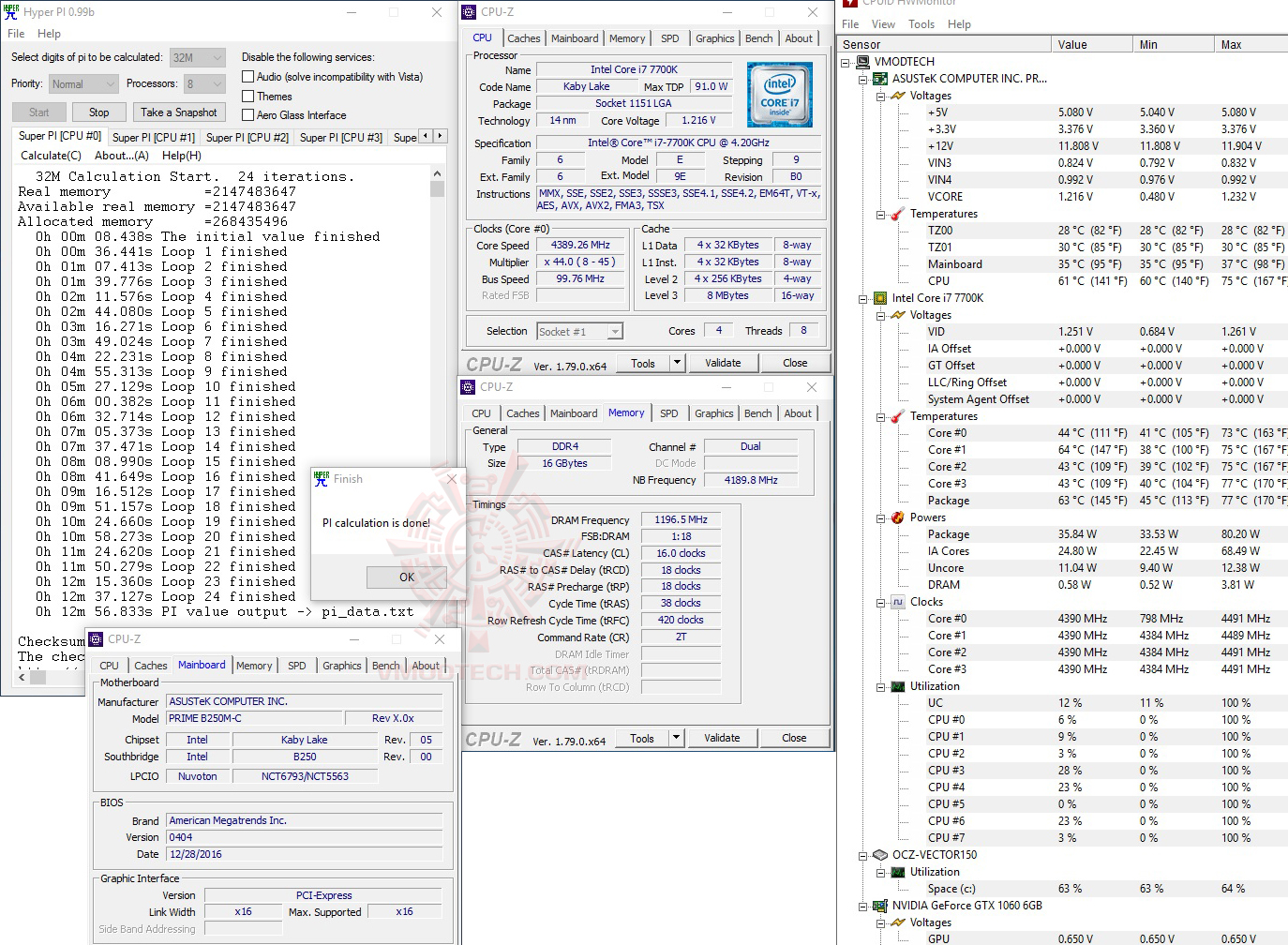Click the Stop button in Hyper PI

[x=99, y=112]
